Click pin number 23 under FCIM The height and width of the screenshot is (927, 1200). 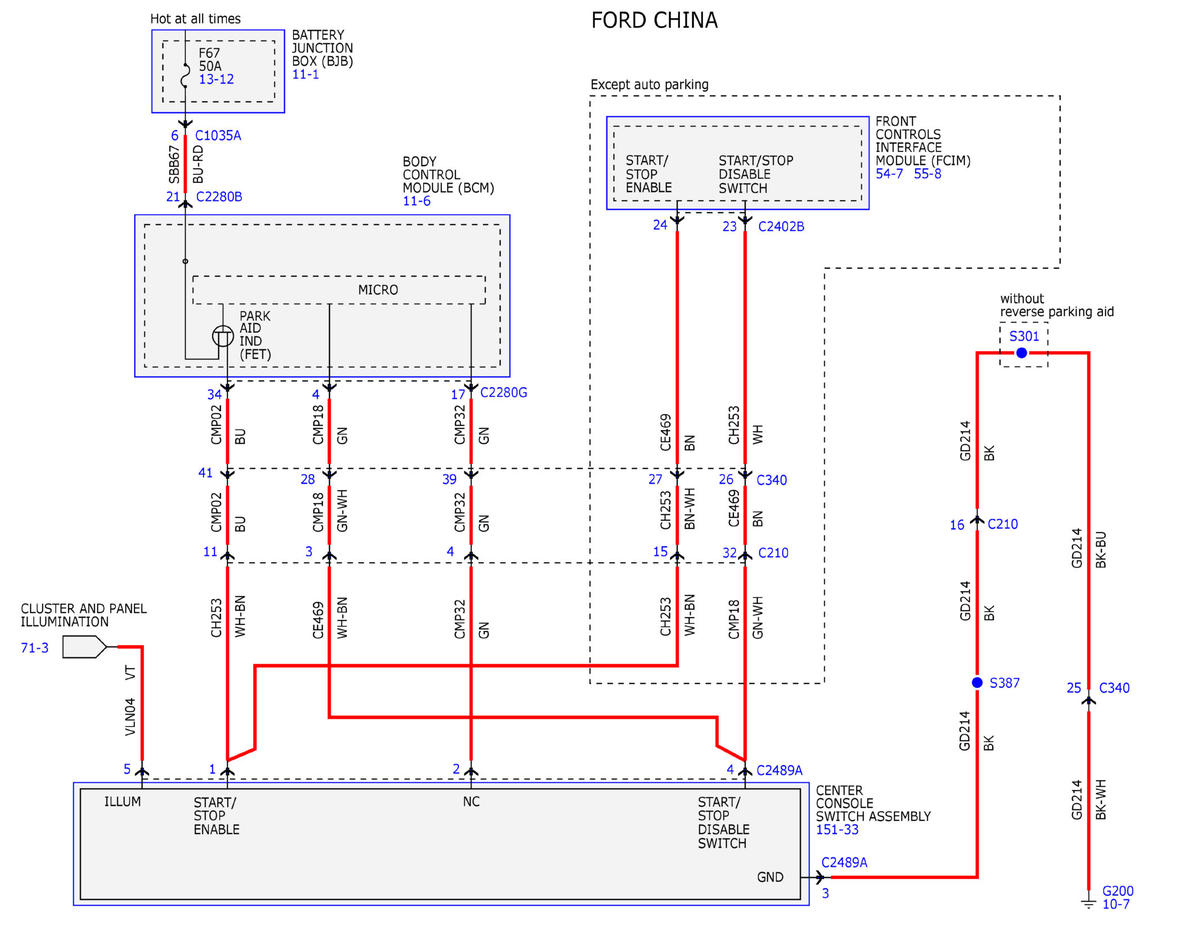(x=730, y=226)
